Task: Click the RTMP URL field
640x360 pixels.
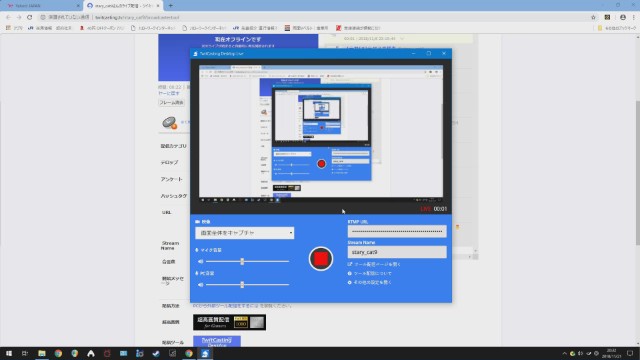Action: pyautogui.click(x=397, y=231)
